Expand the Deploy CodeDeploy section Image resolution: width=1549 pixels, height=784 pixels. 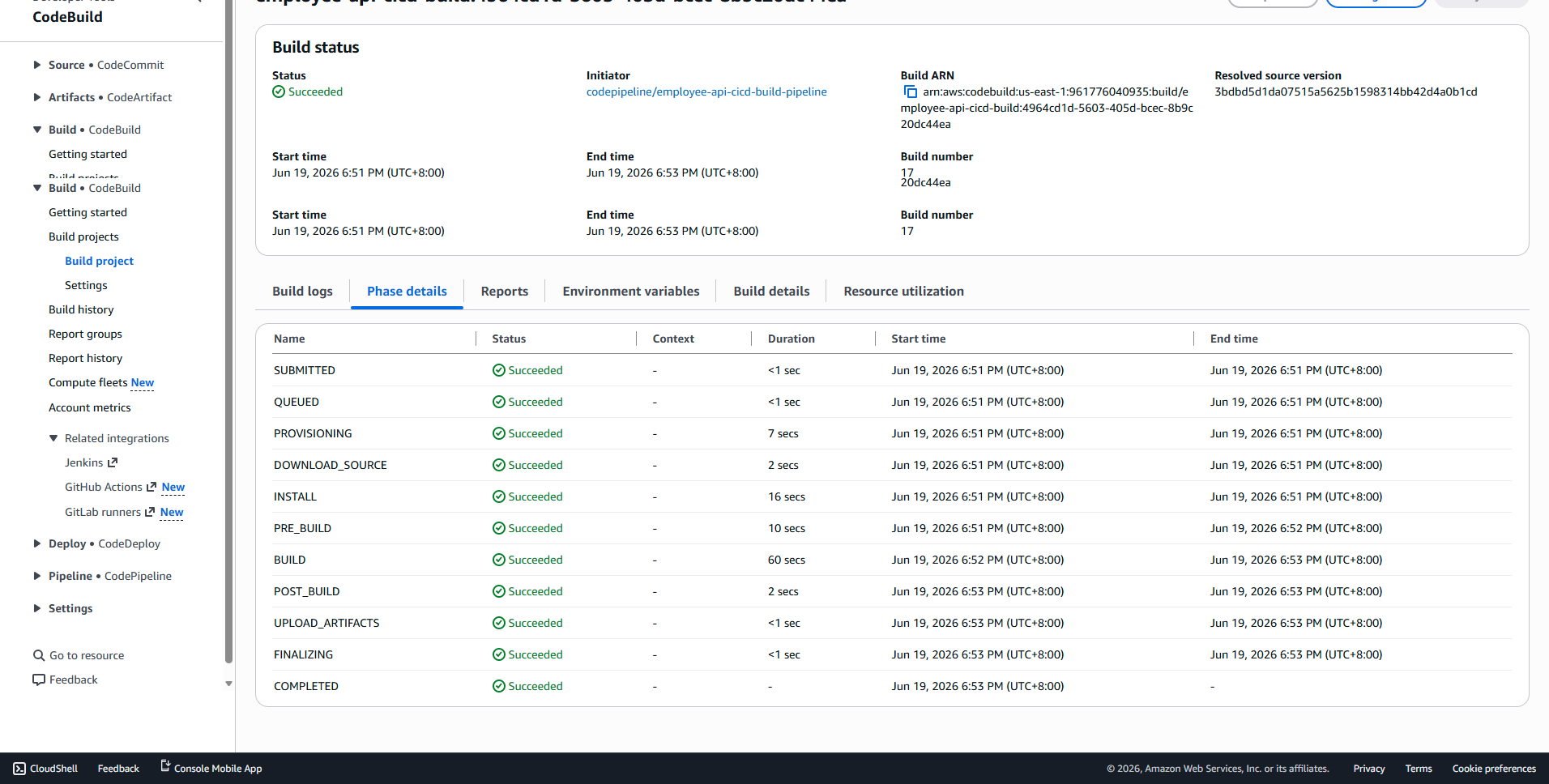tap(37, 543)
